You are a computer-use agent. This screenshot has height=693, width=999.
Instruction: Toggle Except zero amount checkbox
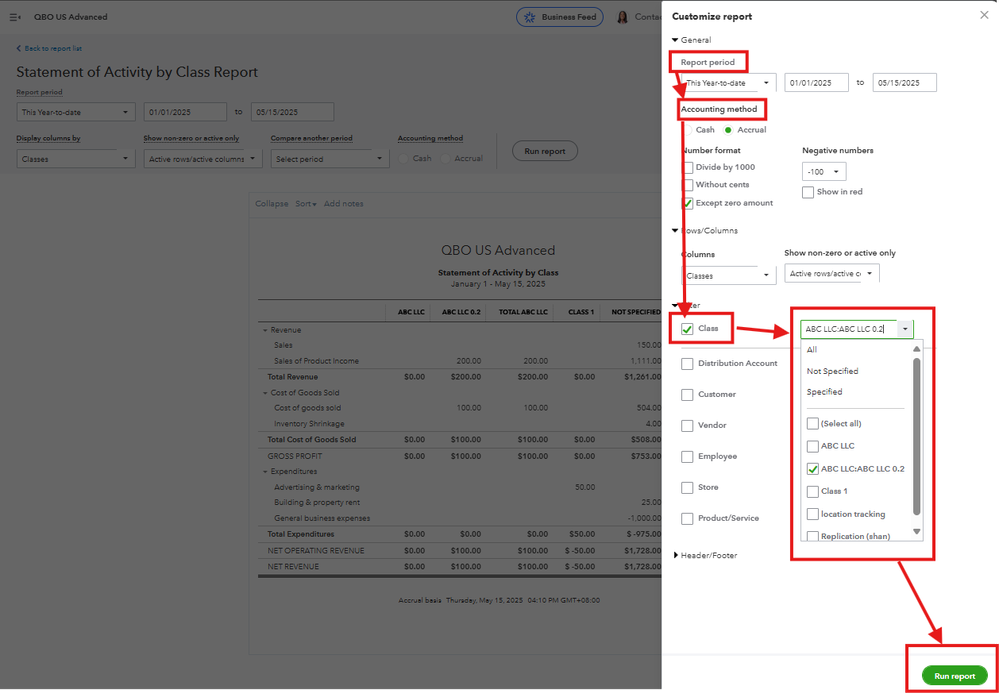(687, 203)
